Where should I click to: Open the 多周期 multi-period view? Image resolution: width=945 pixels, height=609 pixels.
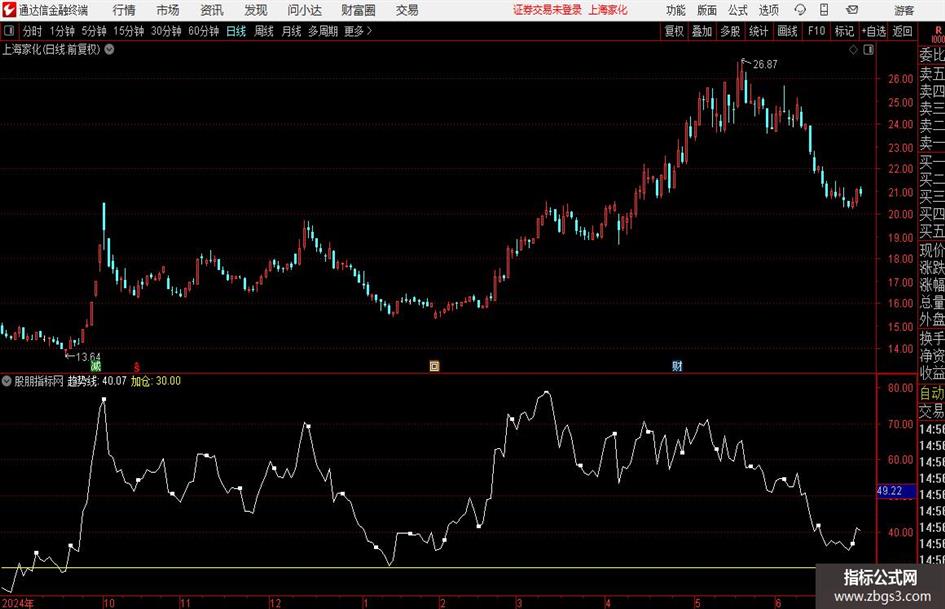coord(323,31)
